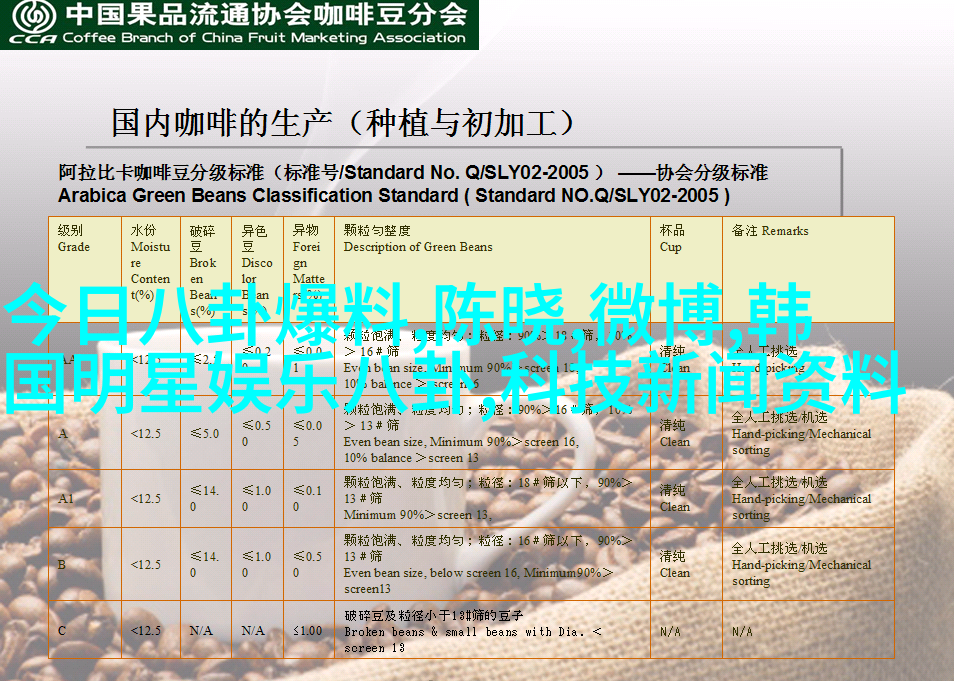Select the 'Clean' cup cell in row B
This screenshot has height=681, width=954.
click(674, 564)
